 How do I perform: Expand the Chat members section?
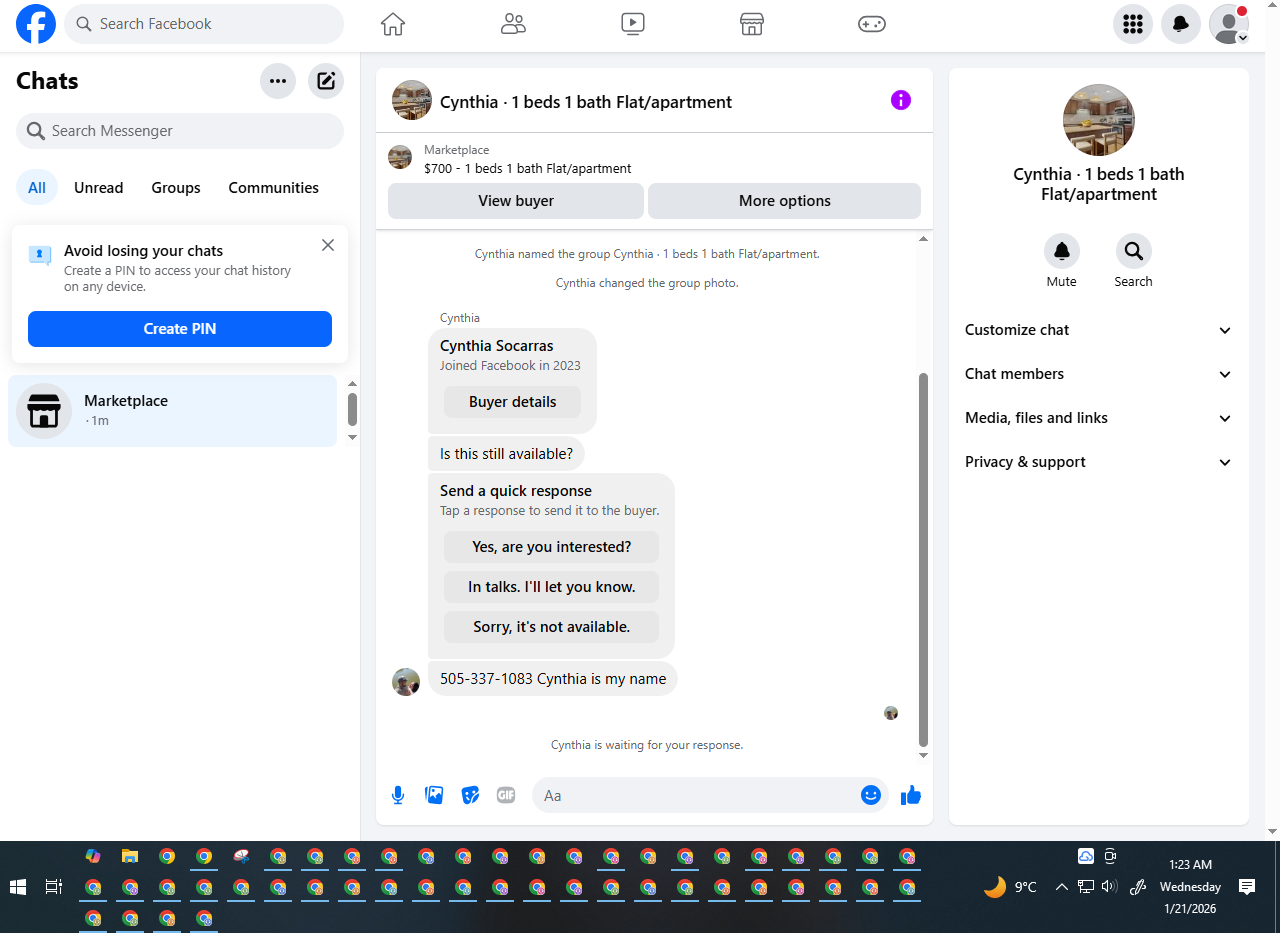click(1099, 374)
